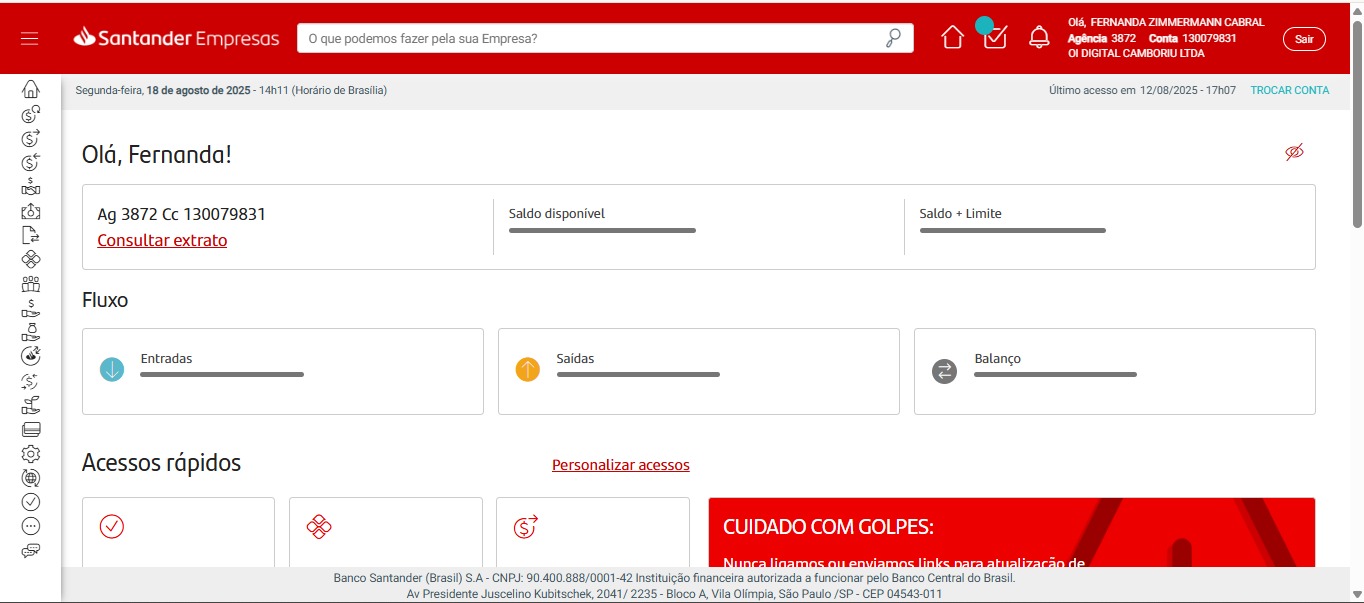Click the Personalizar acessos link

[621, 465]
